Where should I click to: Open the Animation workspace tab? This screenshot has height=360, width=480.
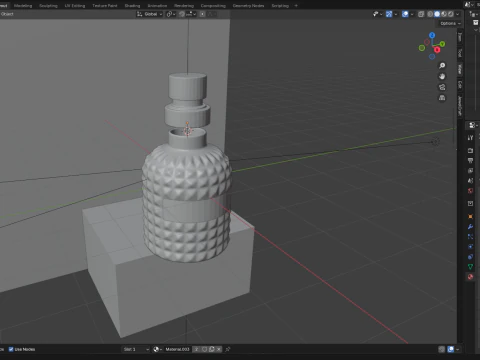(x=157, y=6)
